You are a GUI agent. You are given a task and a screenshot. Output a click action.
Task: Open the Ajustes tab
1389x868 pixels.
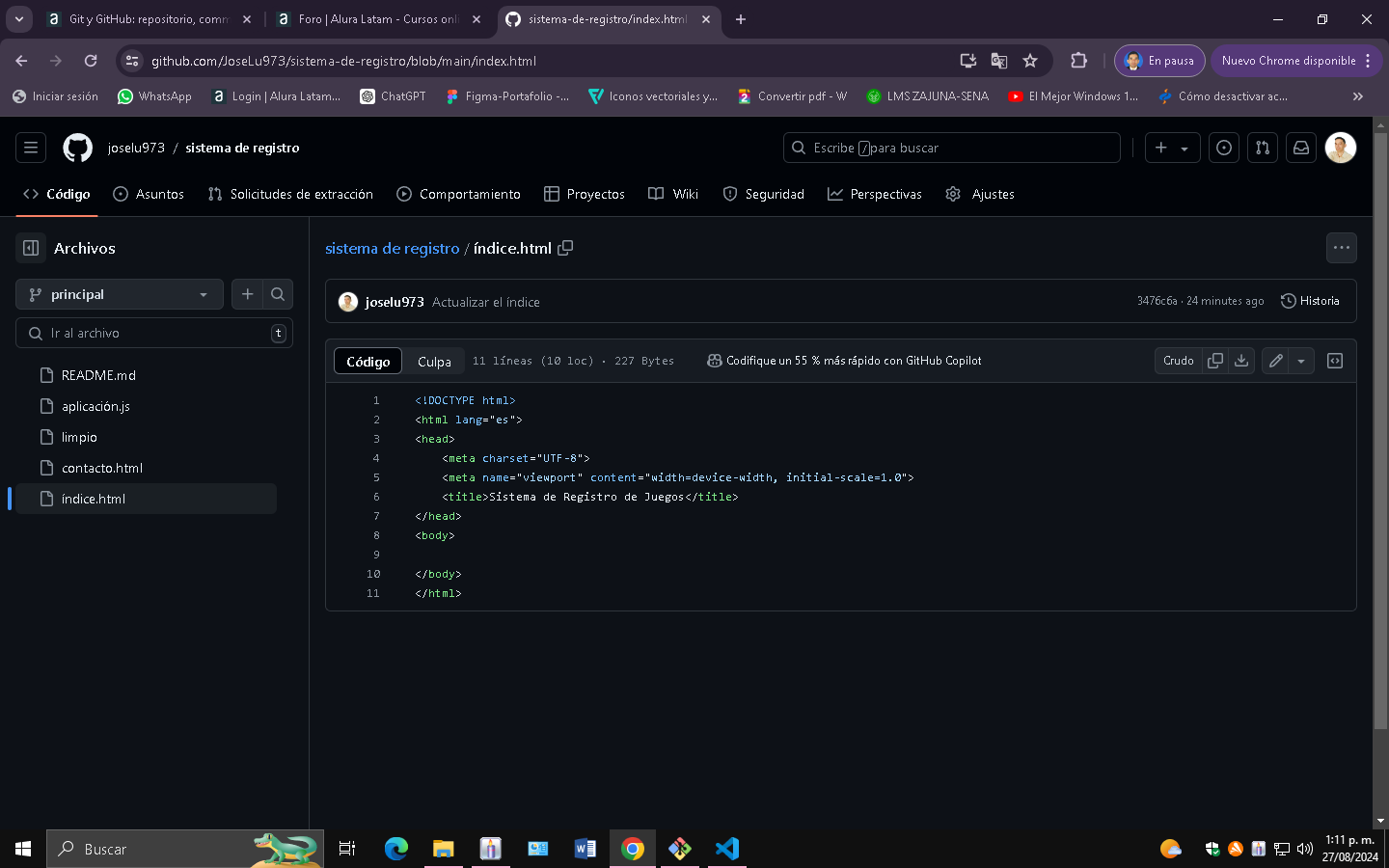pos(980,194)
